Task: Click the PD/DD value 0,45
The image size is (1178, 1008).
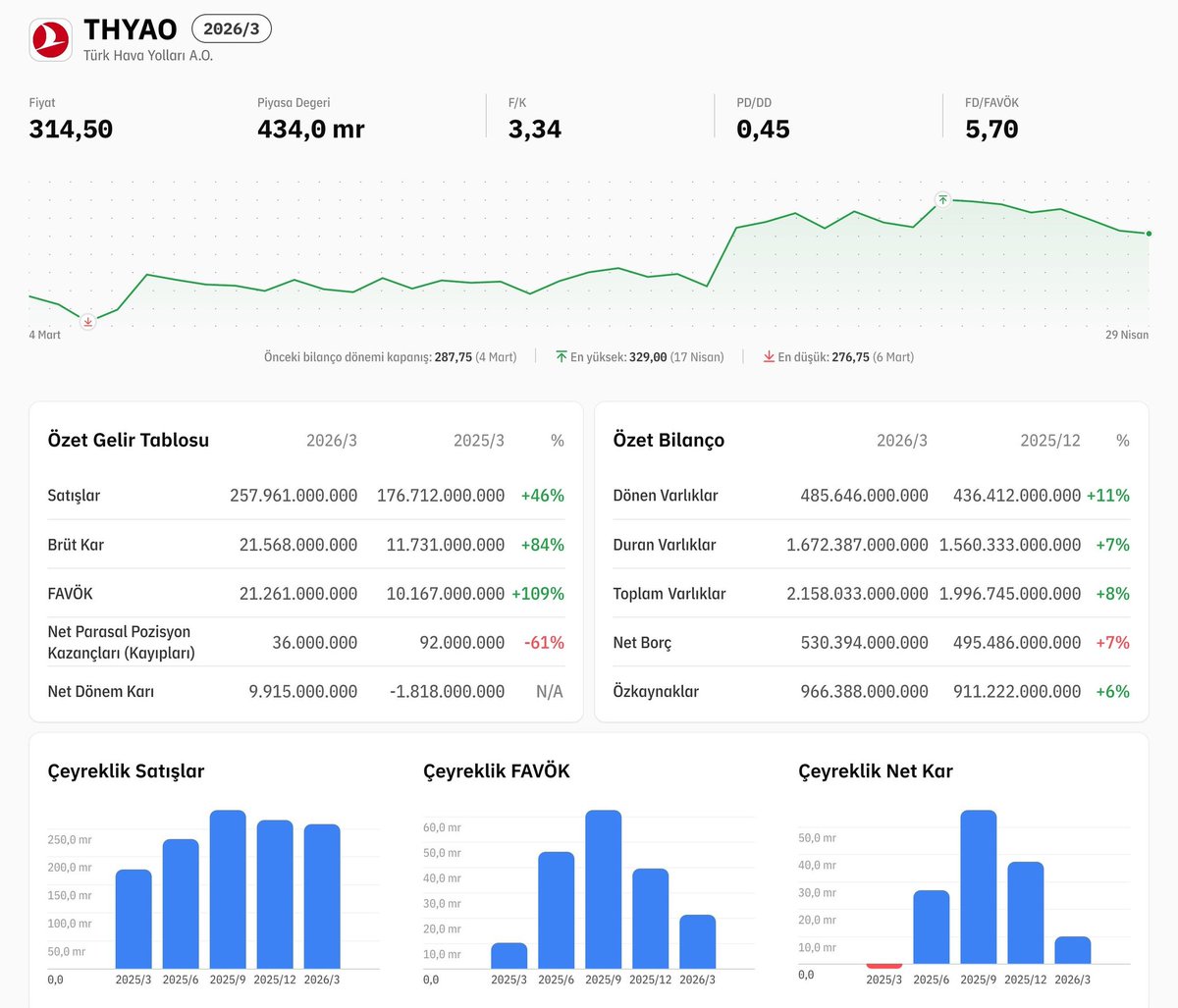Action: pos(763,129)
